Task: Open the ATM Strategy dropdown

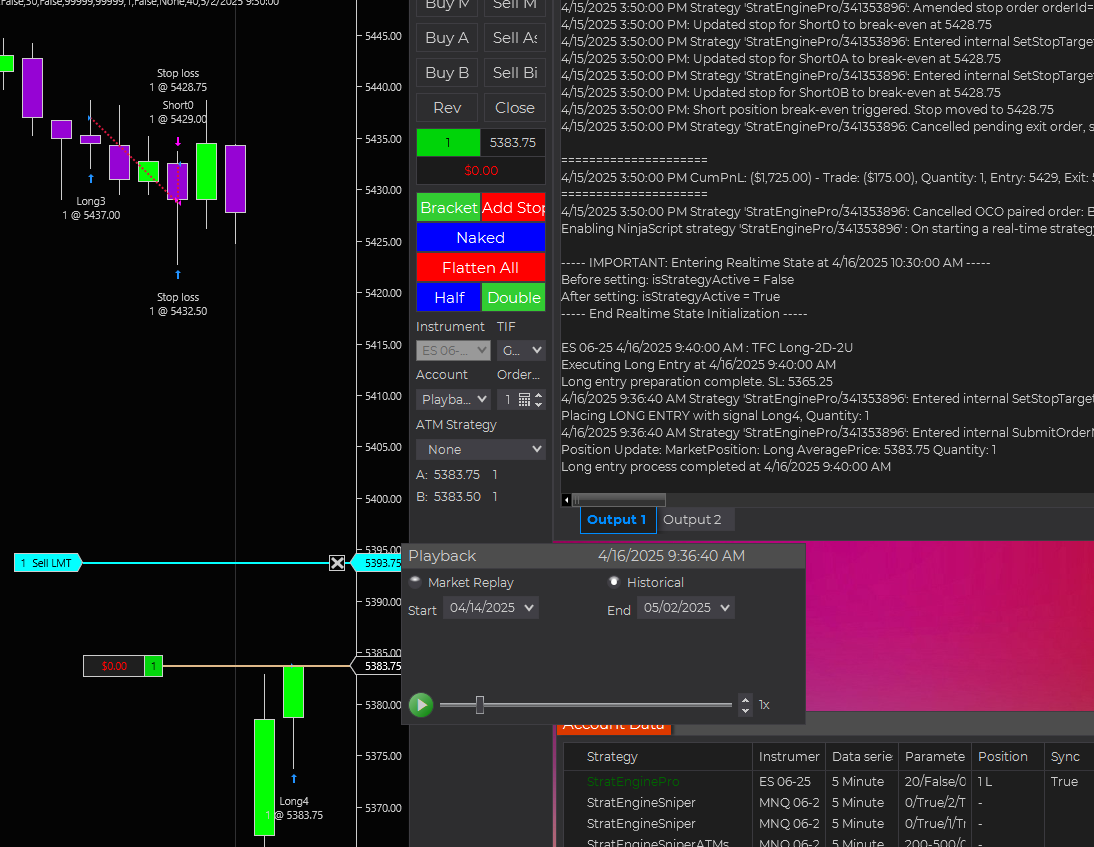Action: point(481,449)
